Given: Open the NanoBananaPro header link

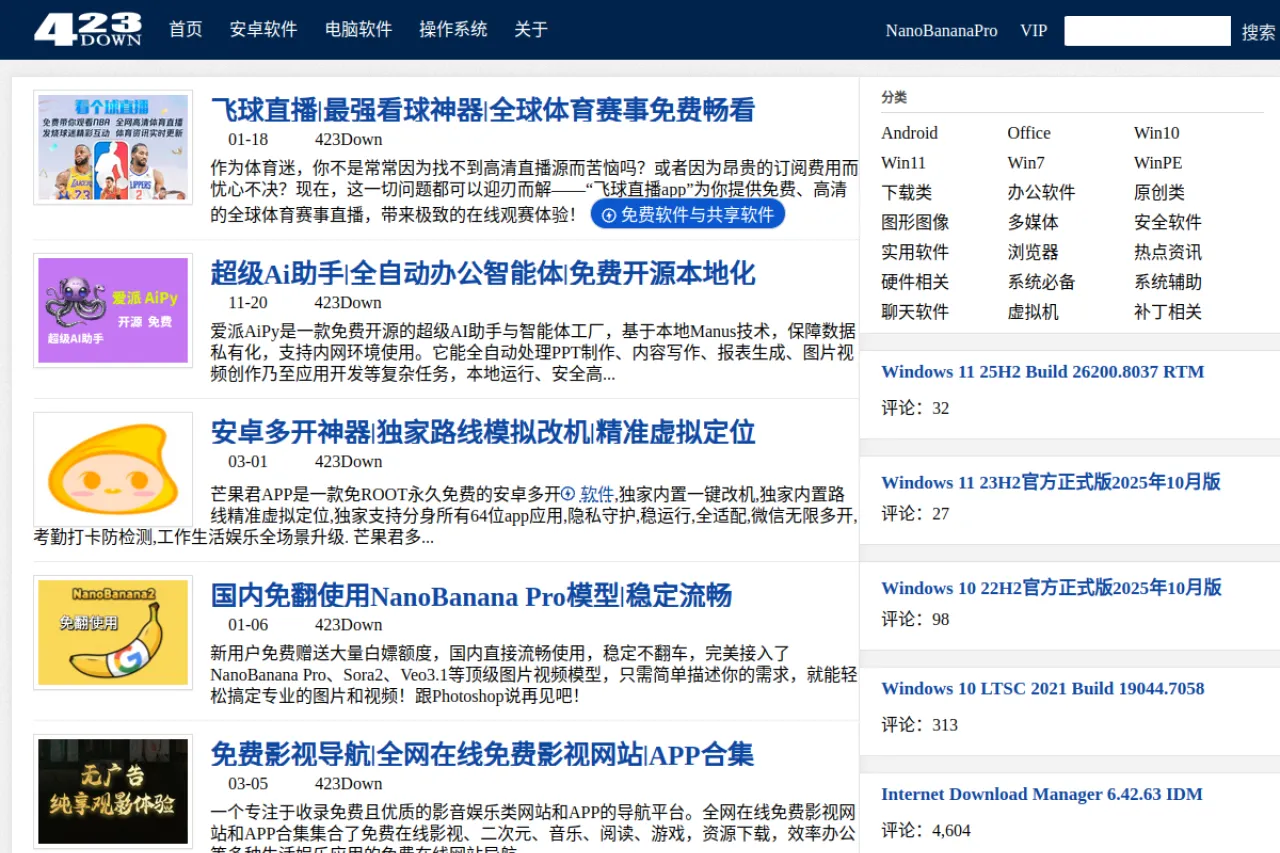Looking at the screenshot, I should [x=941, y=31].
